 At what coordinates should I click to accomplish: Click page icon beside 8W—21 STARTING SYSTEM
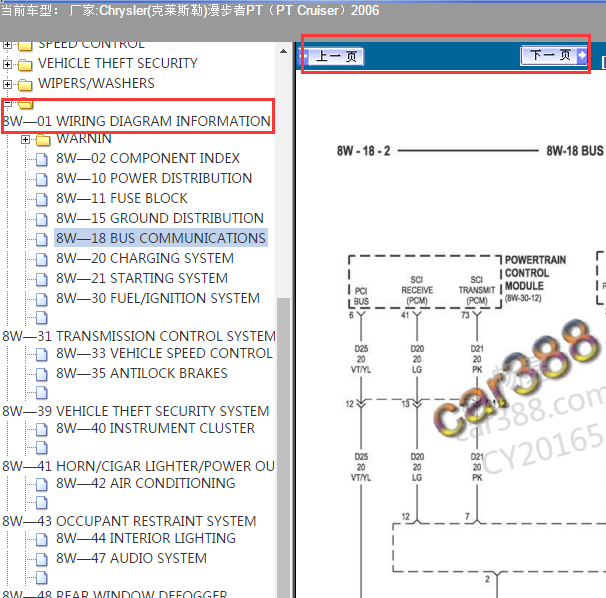42,279
